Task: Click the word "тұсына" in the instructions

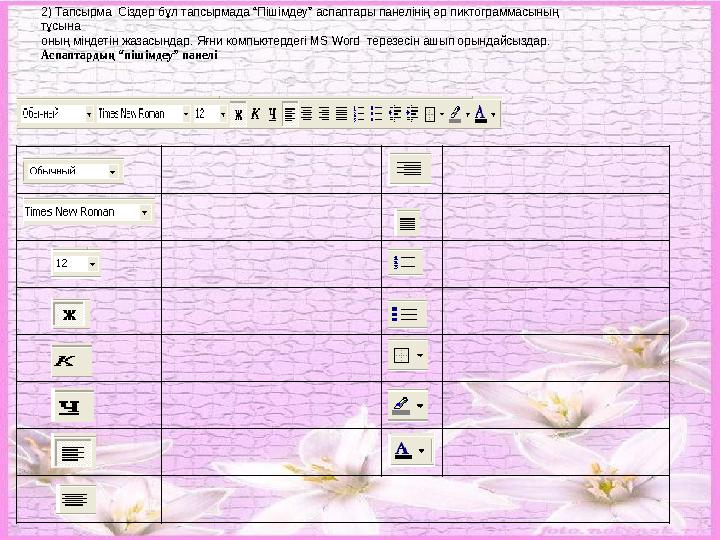Action: (x=61, y=26)
